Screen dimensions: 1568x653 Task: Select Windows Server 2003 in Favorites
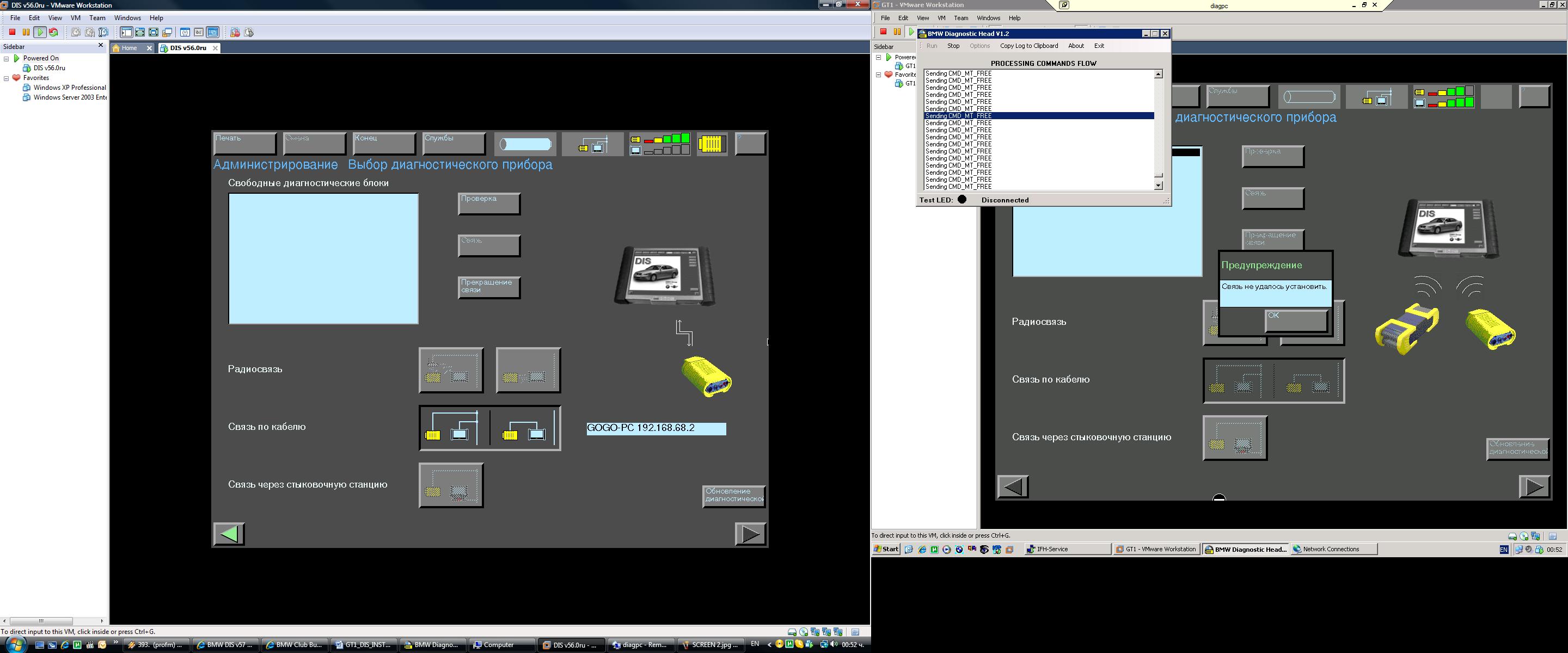coord(70,97)
